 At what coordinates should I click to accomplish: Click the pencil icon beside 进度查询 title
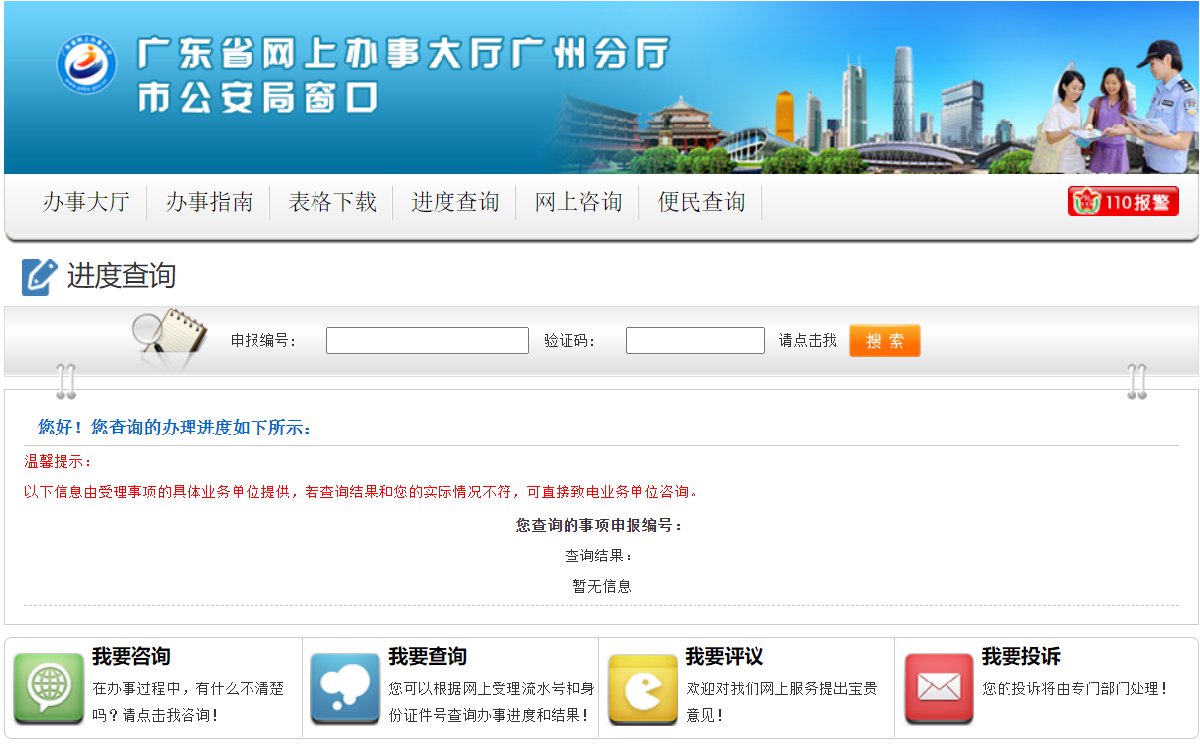[39, 277]
